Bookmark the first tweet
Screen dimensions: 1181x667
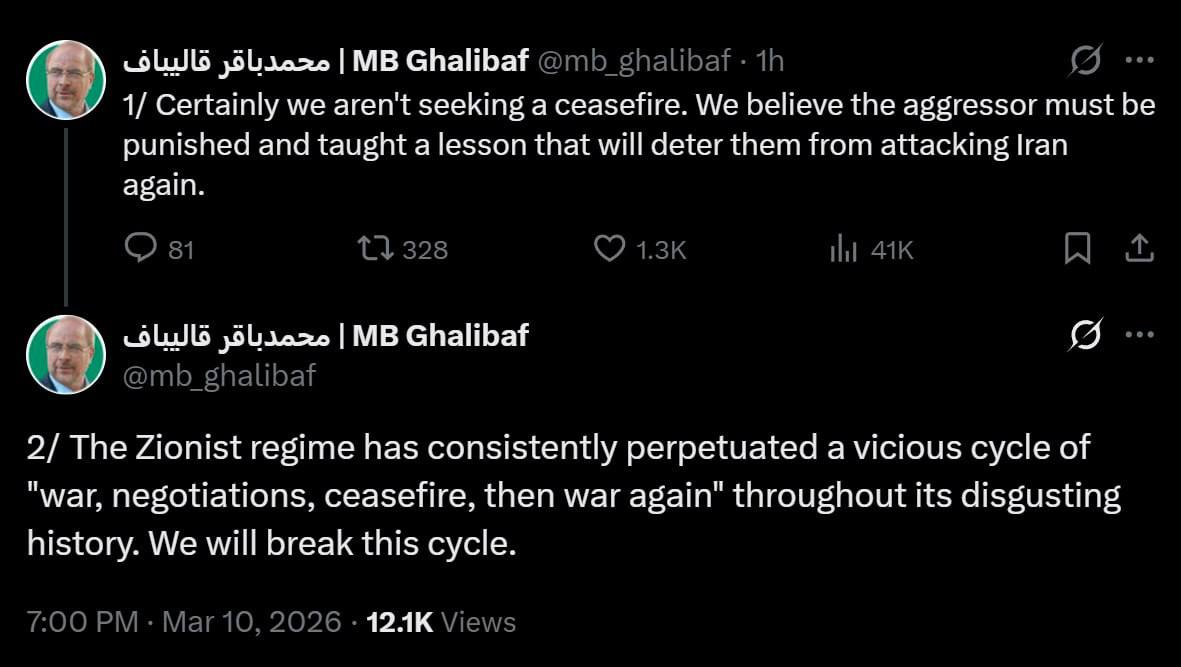point(1077,248)
